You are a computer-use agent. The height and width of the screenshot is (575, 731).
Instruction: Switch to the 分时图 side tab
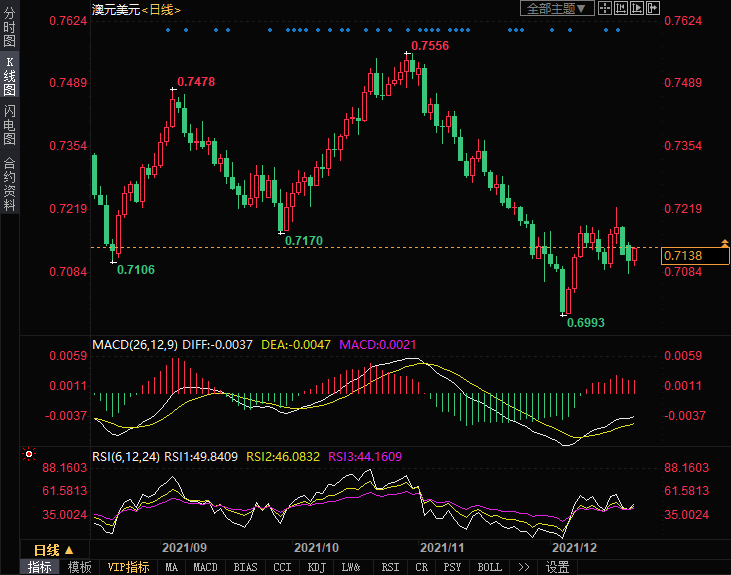coord(9,28)
